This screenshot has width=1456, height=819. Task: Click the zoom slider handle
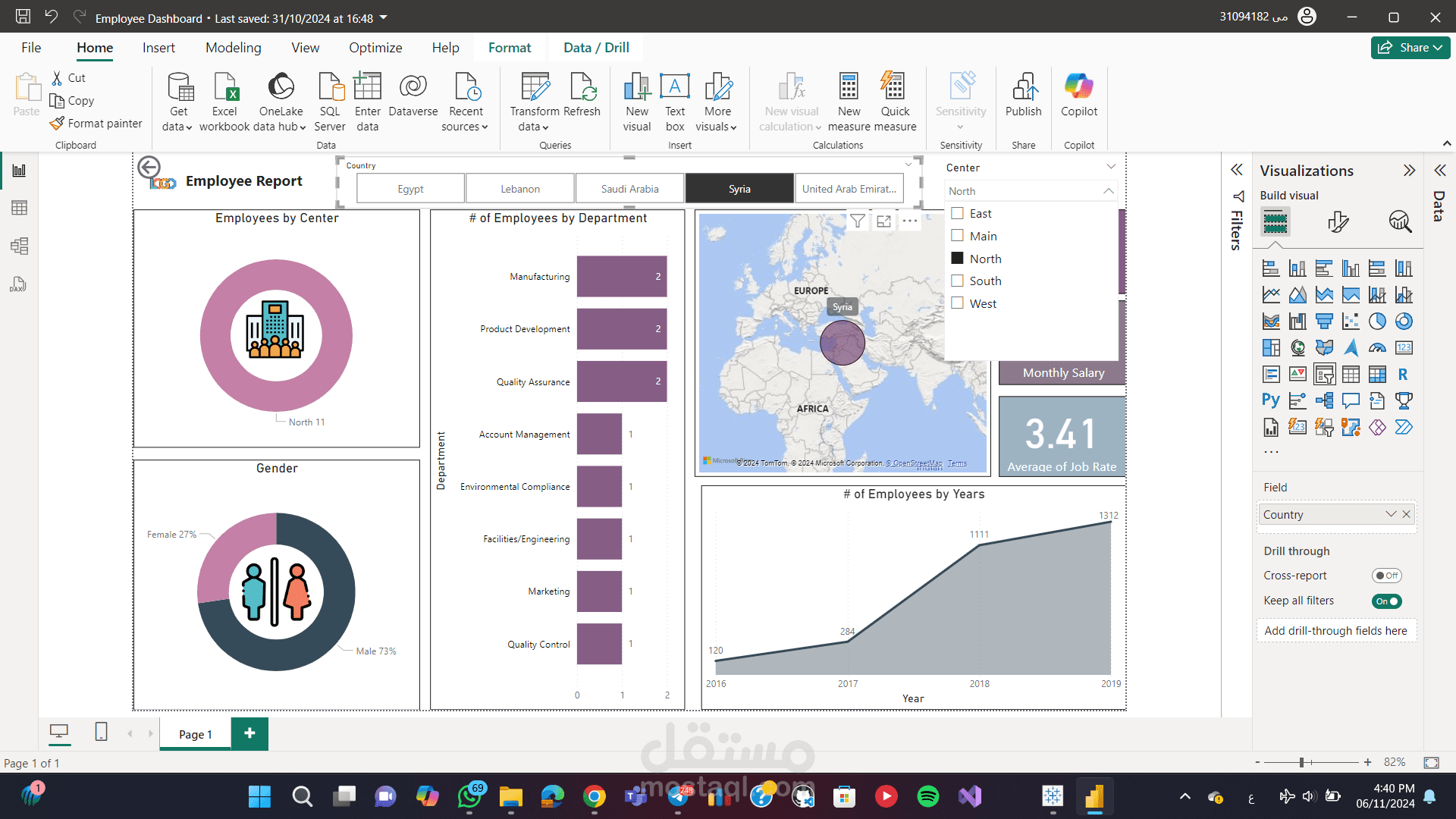pyautogui.click(x=1301, y=762)
